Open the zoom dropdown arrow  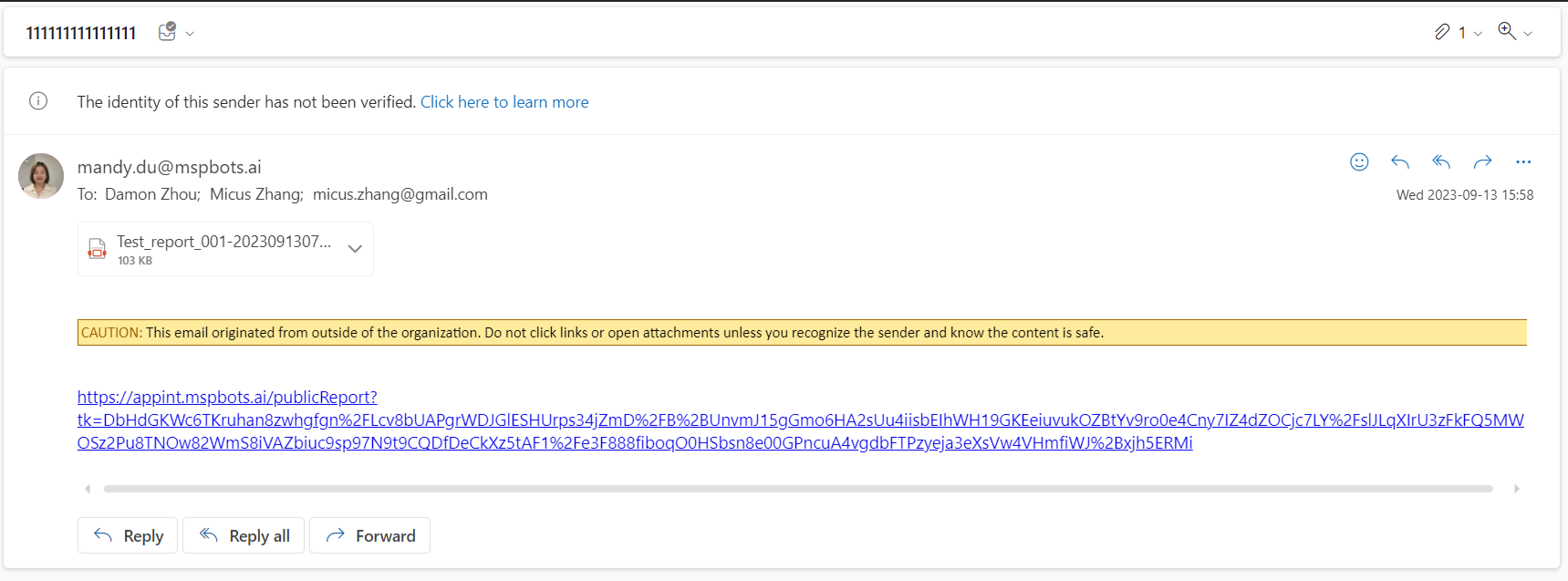[1529, 34]
